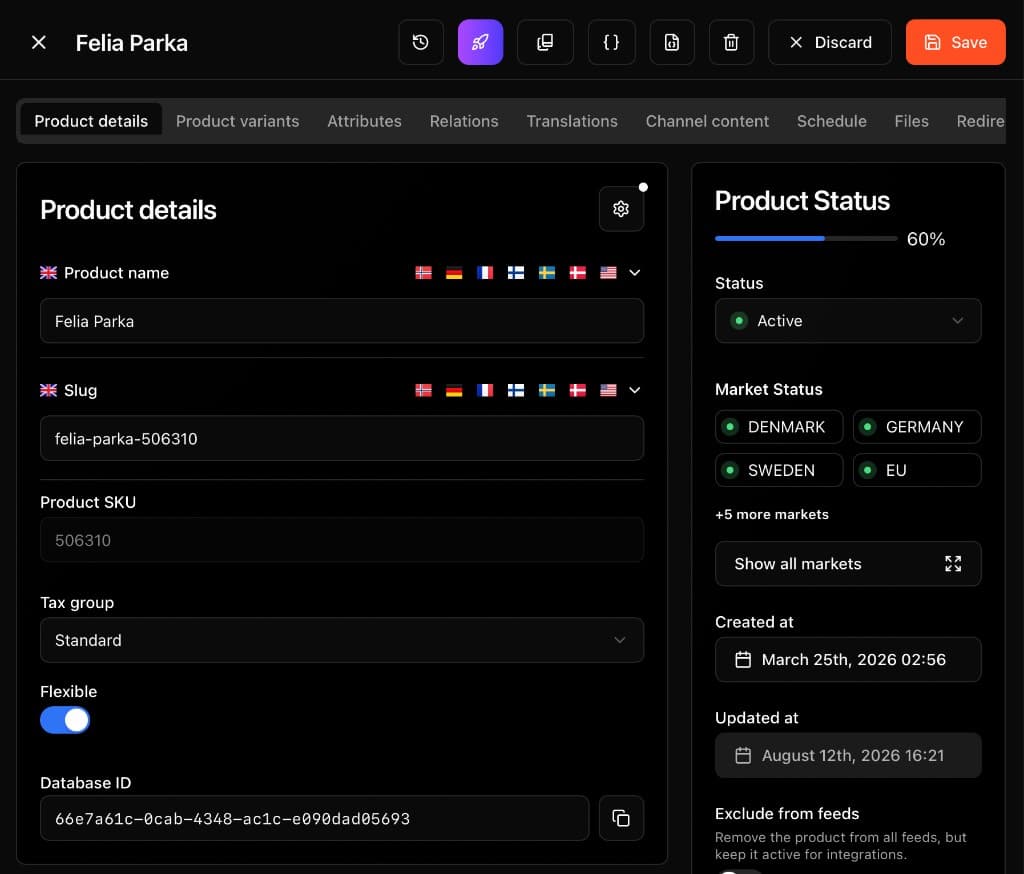Viewport: 1024px width, 874px height.
Task: Close the Felia Parka product editor
Action: pos(39,42)
